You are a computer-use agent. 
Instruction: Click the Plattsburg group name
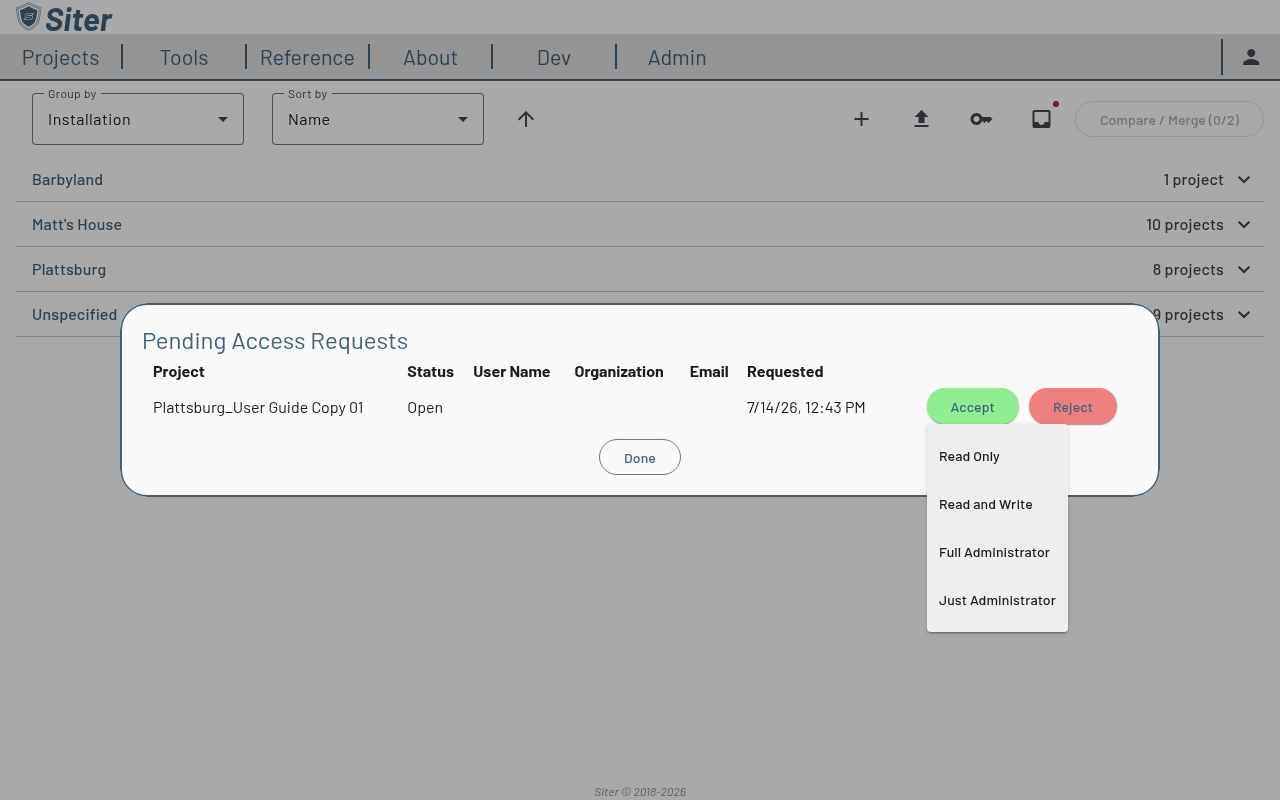point(69,270)
